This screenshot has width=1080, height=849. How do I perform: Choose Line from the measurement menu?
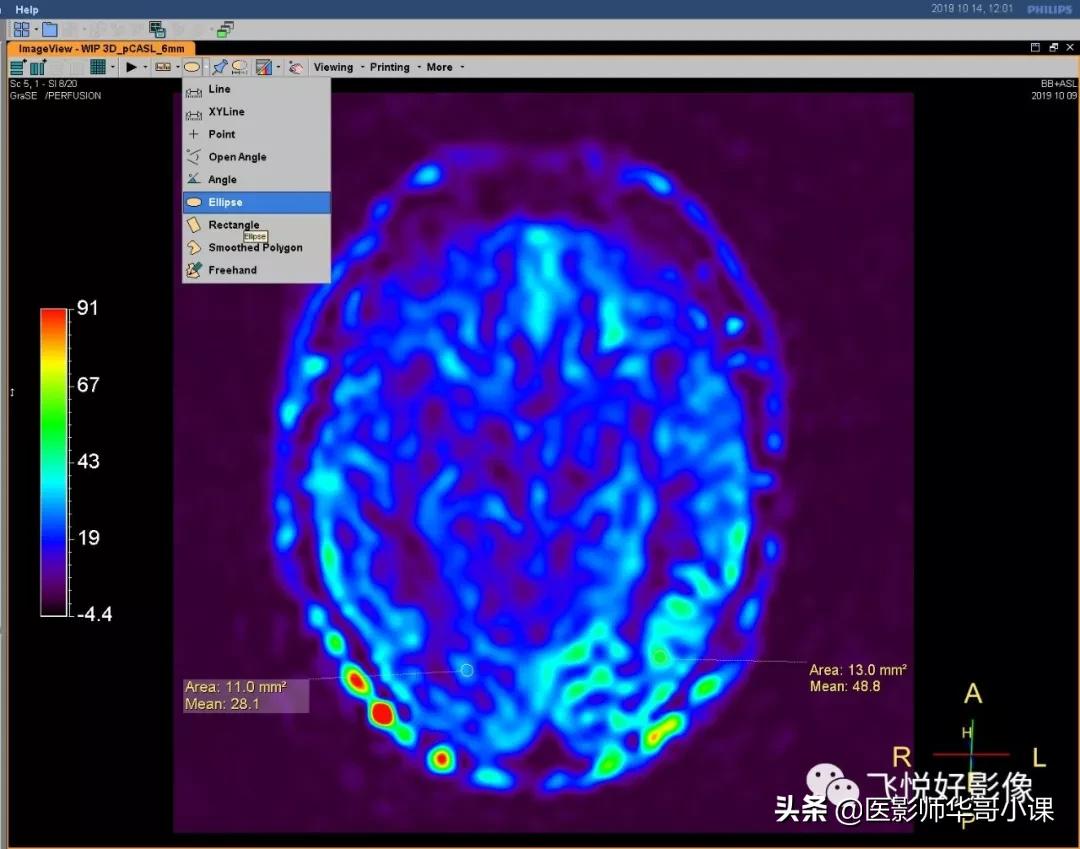coord(256,89)
